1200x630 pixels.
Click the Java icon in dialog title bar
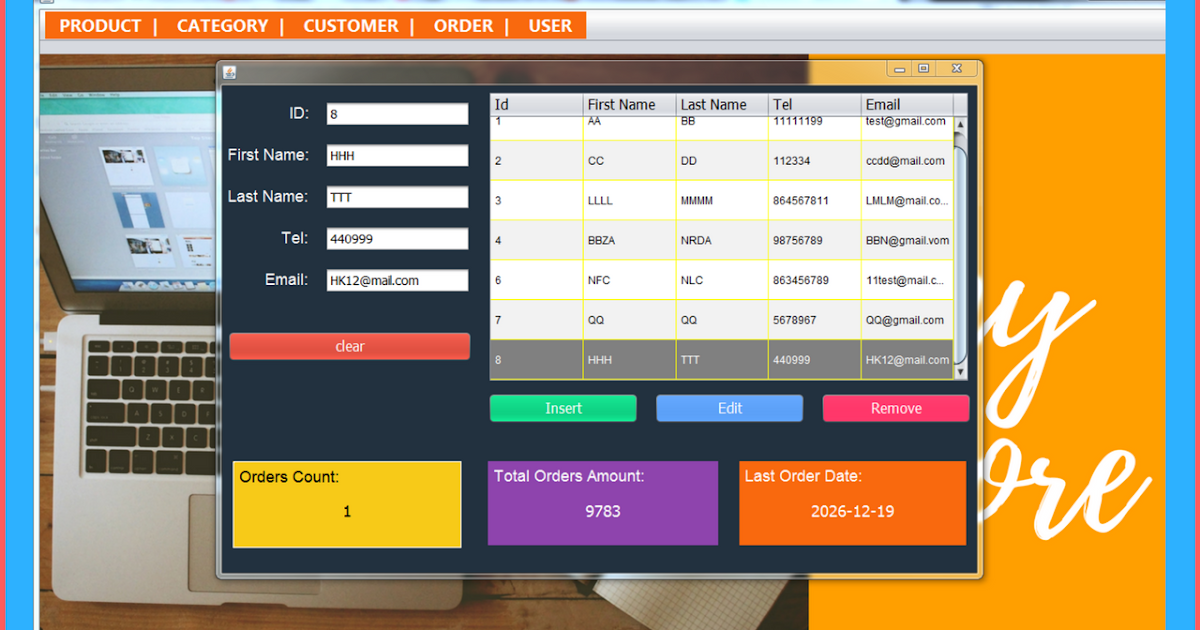(229, 71)
